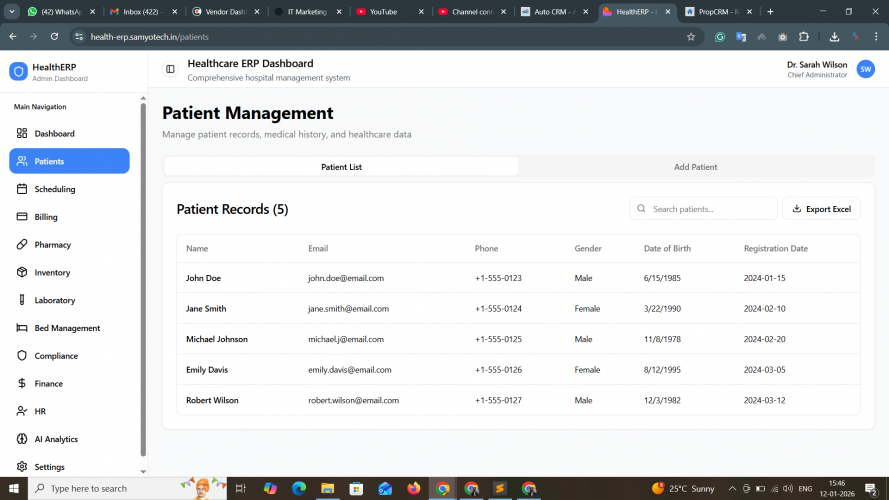Viewport: 889px width, 500px height.
Task: Go to Pharmacy section
Action: coord(69,244)
